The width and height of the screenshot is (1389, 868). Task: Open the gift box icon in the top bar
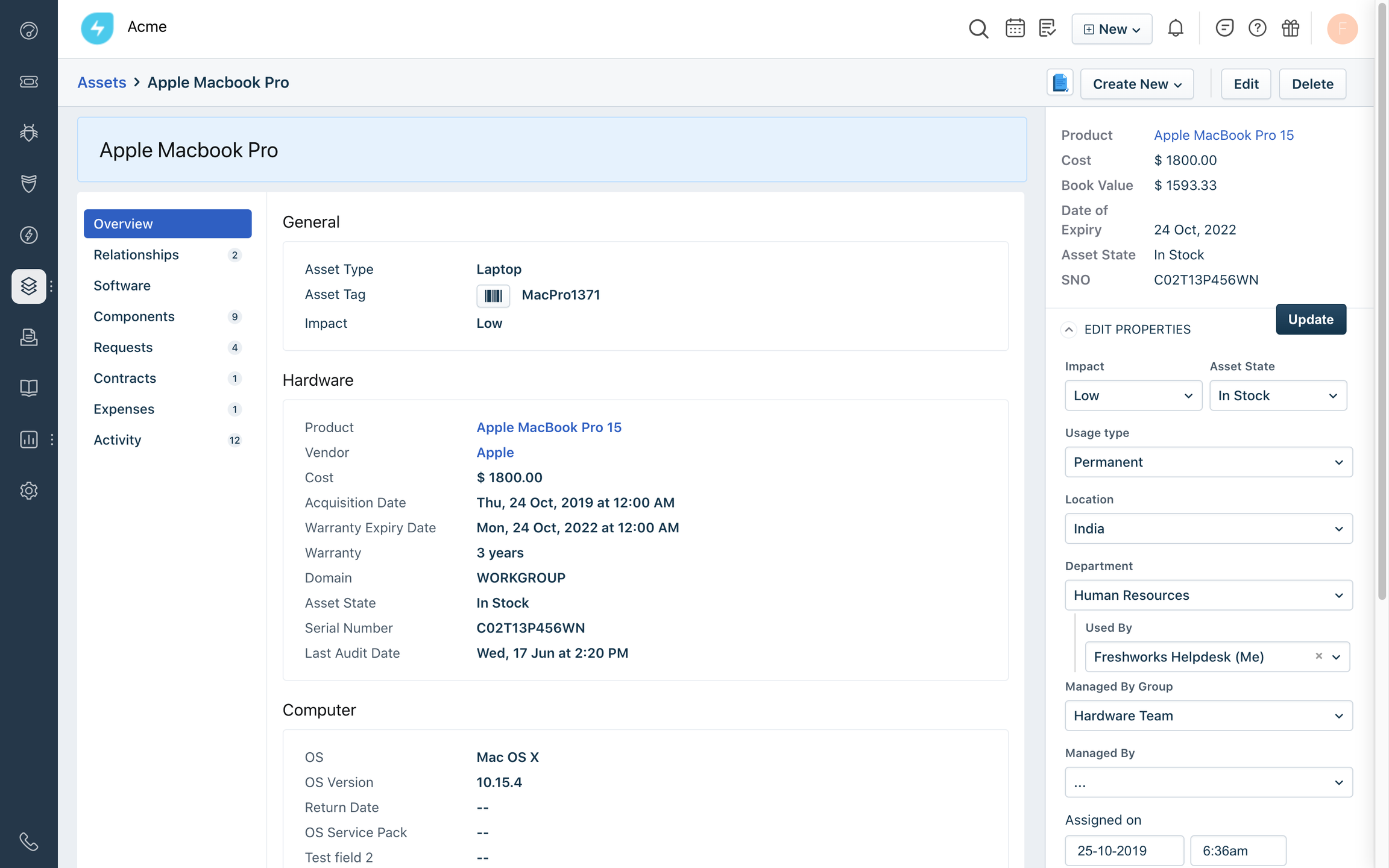coord(1290,28)
